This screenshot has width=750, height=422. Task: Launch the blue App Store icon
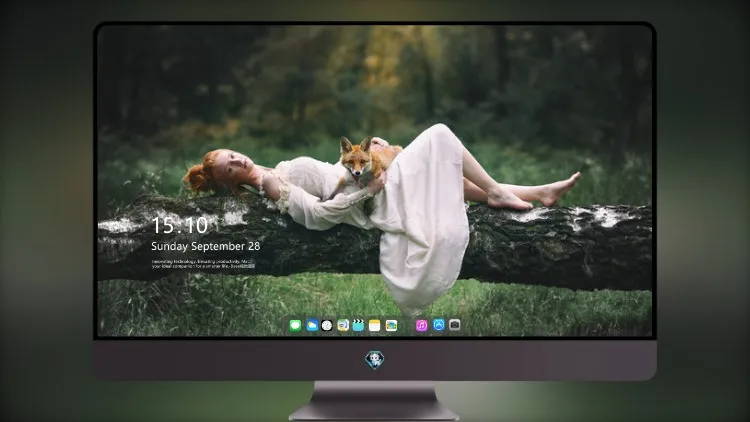point(439,325)
